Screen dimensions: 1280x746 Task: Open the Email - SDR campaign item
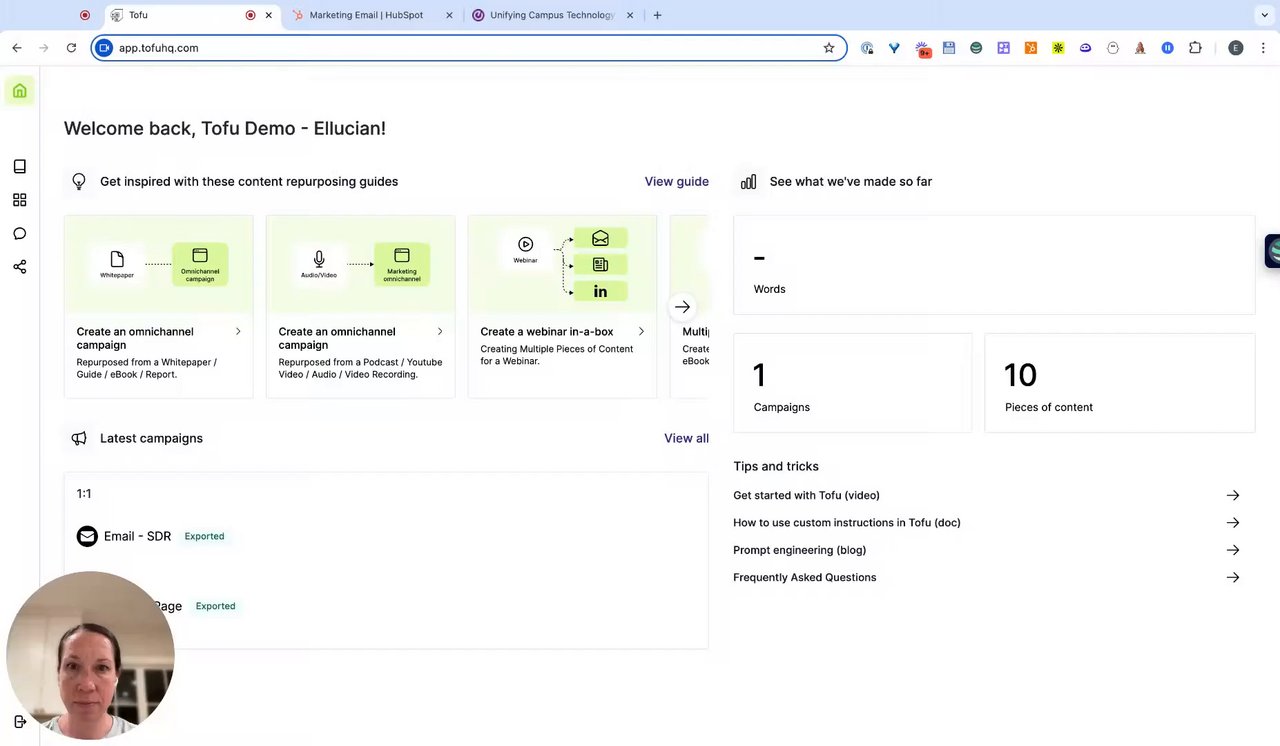click(x=137, y=537)
